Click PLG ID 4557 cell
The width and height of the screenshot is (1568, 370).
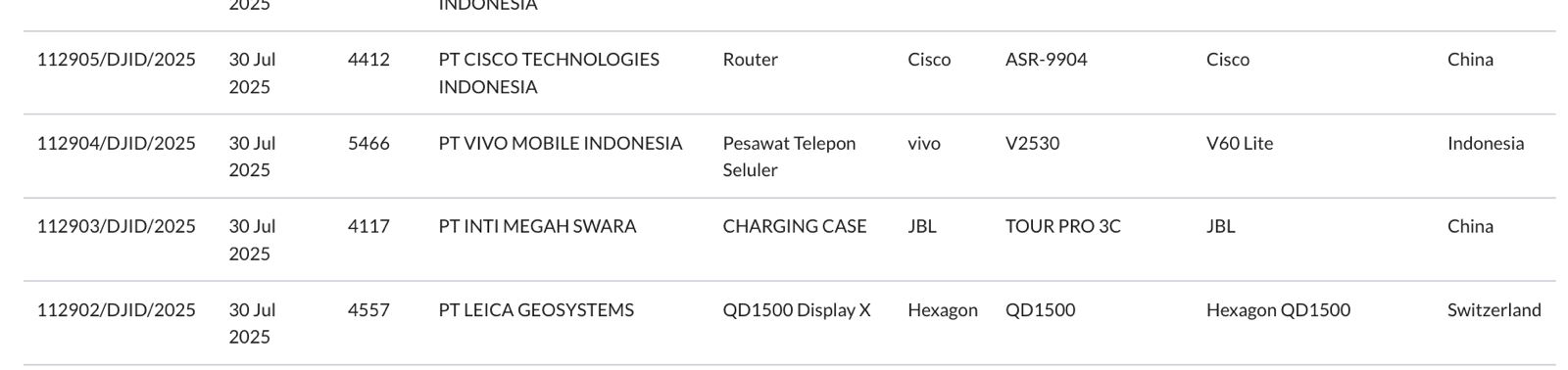click(368, 310)
